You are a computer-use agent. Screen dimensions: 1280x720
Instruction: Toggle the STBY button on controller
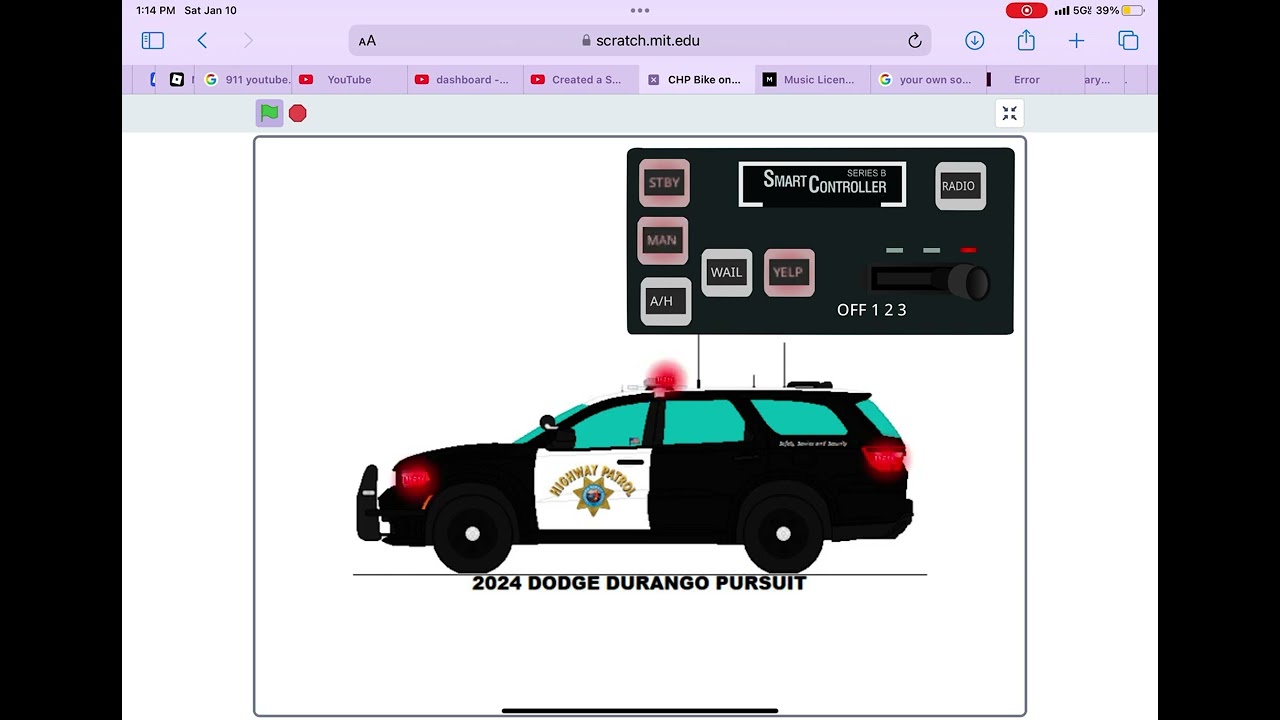point(664,183)
